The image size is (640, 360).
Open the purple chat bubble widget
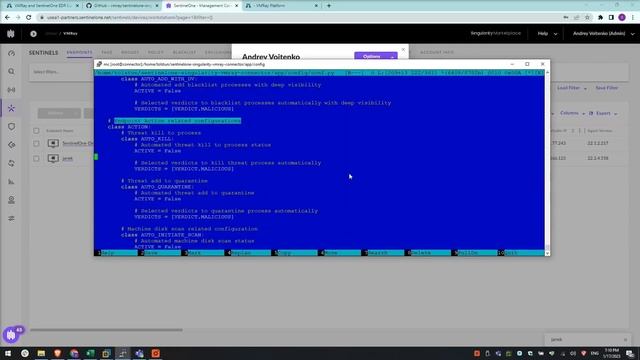click(11, 335)
